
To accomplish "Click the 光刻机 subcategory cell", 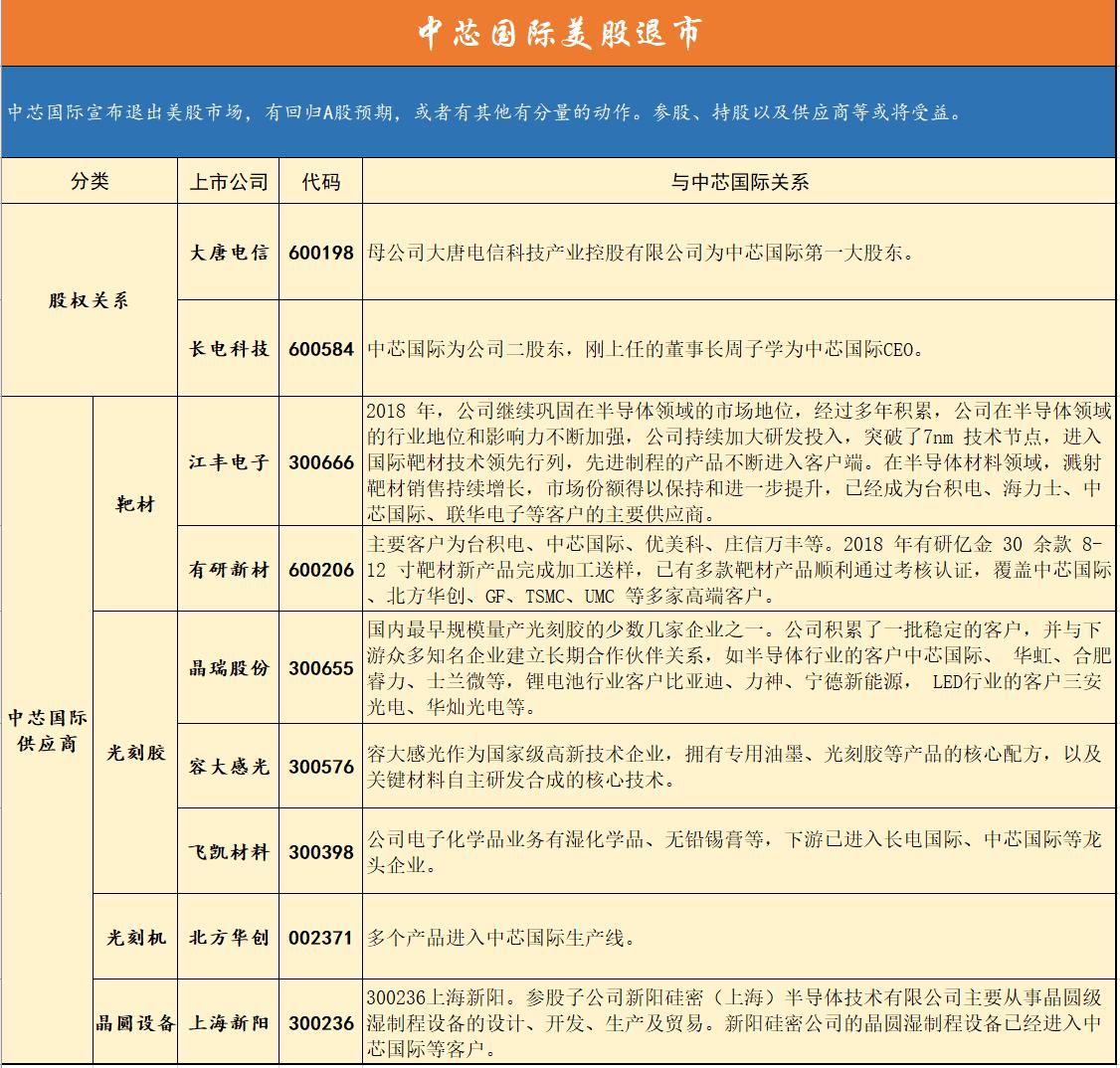I will (x=135, y=937).
